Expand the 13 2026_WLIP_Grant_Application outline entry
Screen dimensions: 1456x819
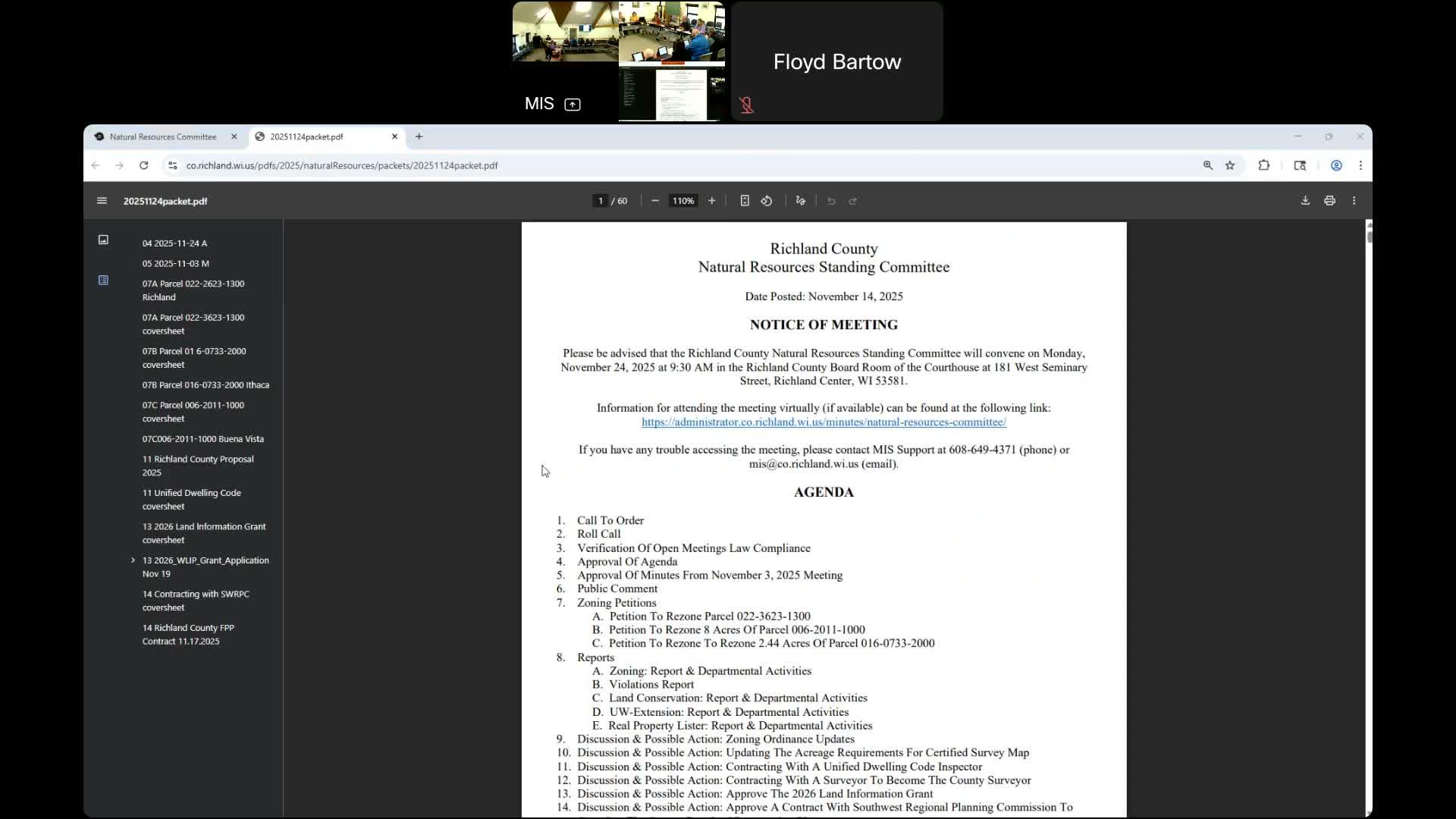pos(133,560)
